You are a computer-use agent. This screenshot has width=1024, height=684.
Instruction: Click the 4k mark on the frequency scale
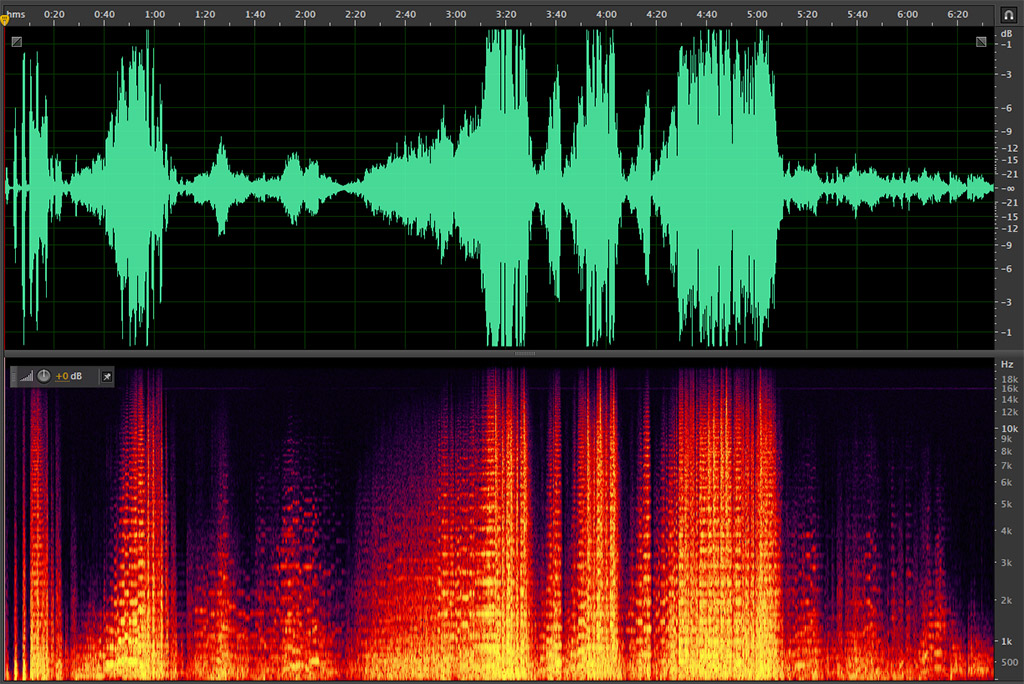coord(1007,530)
